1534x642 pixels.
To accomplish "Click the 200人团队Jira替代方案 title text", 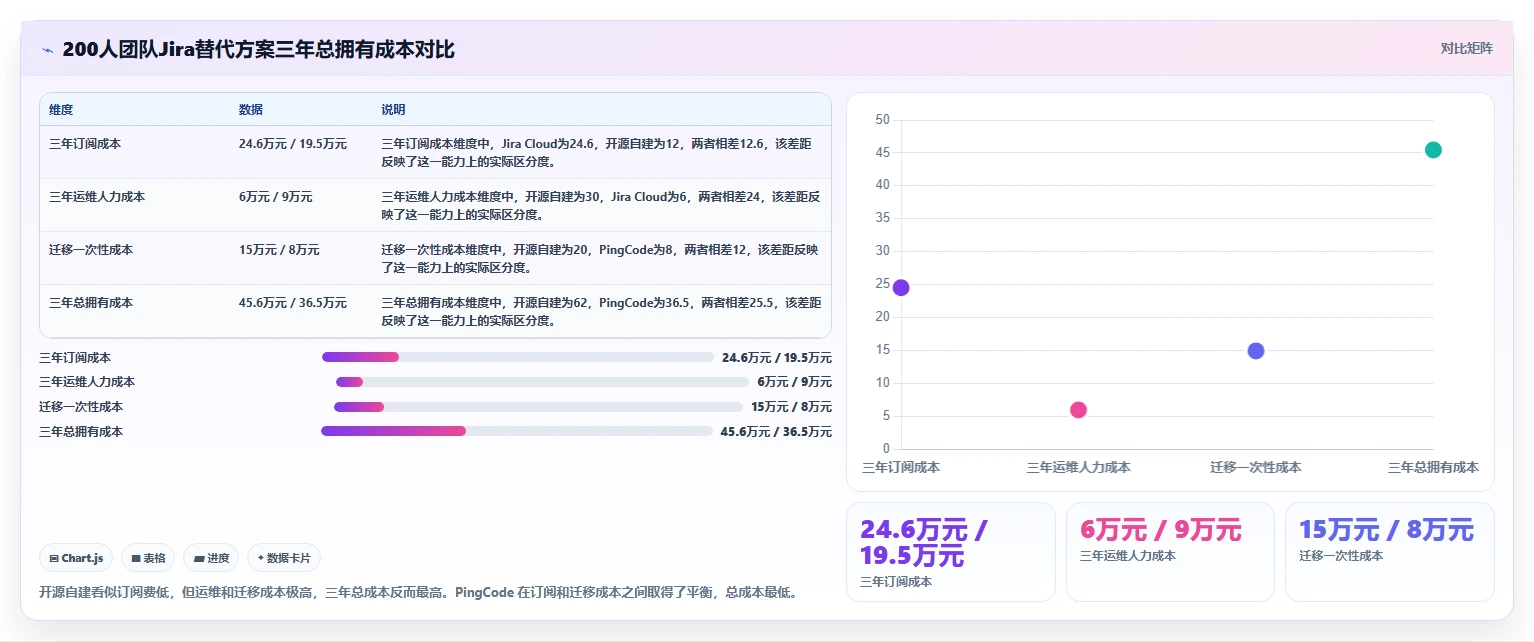I will click(258, 49).
